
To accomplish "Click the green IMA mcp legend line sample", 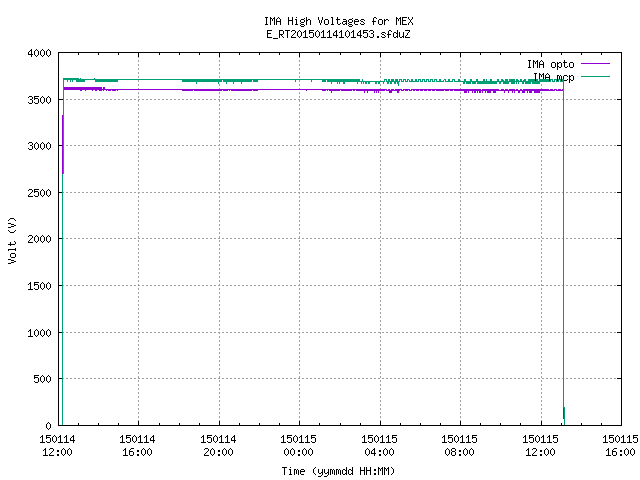I will tap(595, 76).
